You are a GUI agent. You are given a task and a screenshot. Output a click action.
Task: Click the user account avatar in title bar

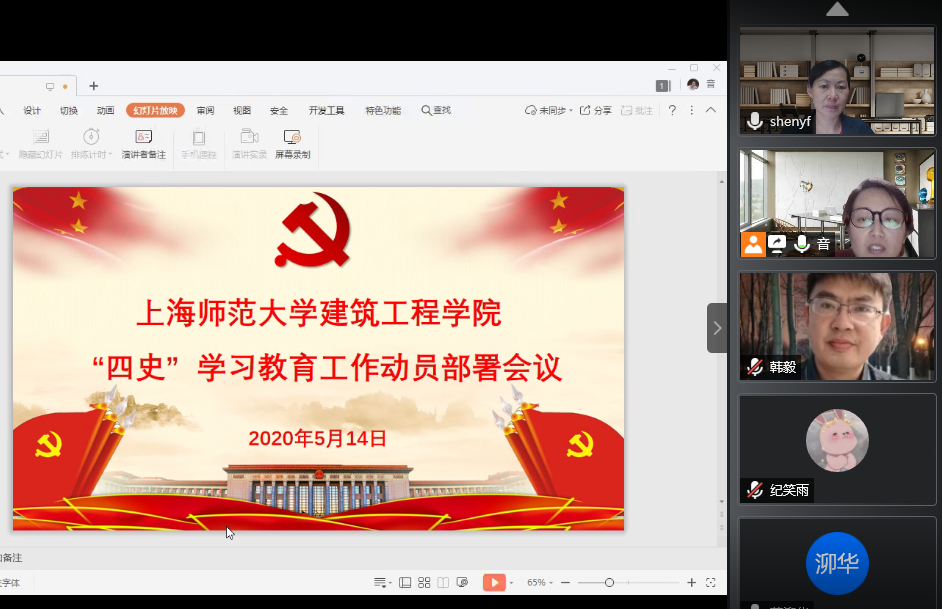(x=693, y=84)
